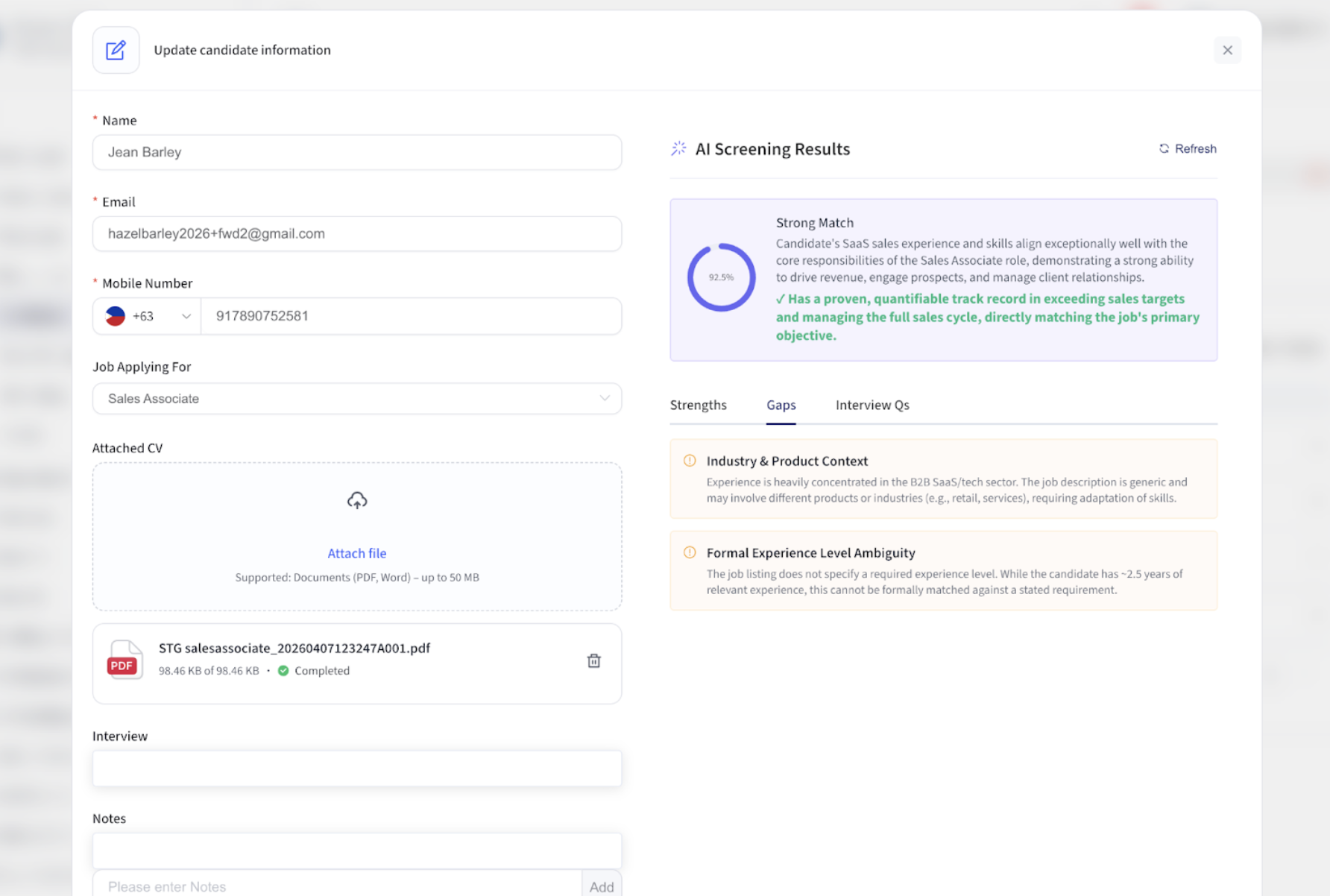This screenshot has height=896, width=1330.
Task: Click the Email input field
Action: coord(357,234)
